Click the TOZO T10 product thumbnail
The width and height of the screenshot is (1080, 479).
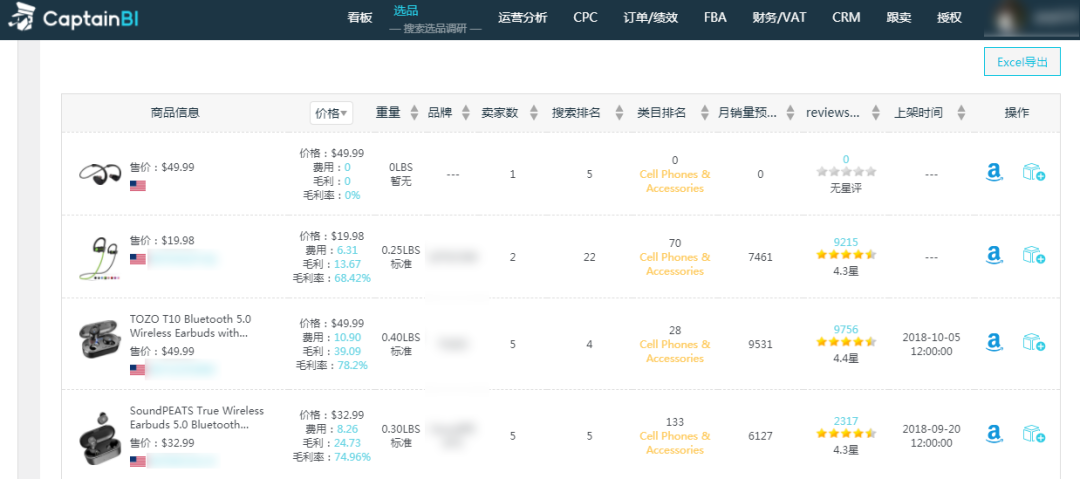[100, 339]
